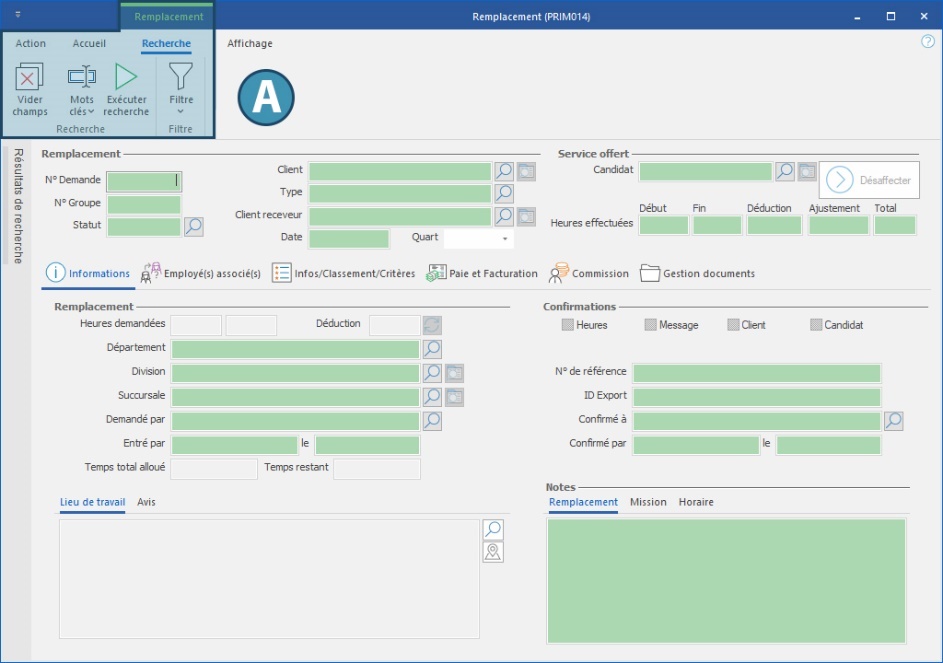
Task: Click the Candidat search magnifier icon
Action: tap(785, 172)
